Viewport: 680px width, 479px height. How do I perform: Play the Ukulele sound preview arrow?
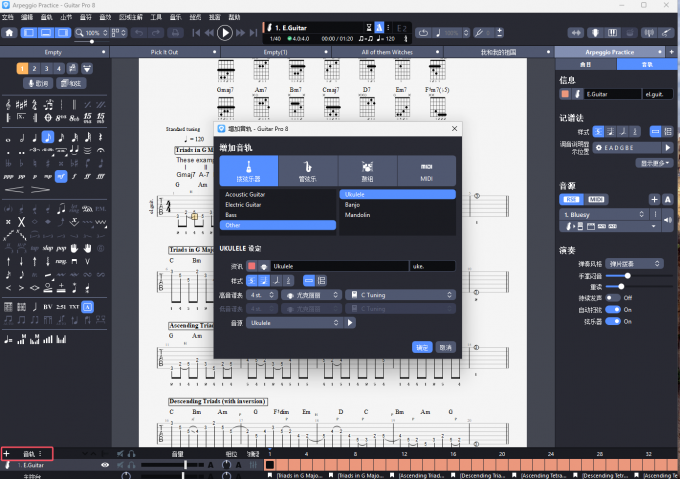(350, 323)
